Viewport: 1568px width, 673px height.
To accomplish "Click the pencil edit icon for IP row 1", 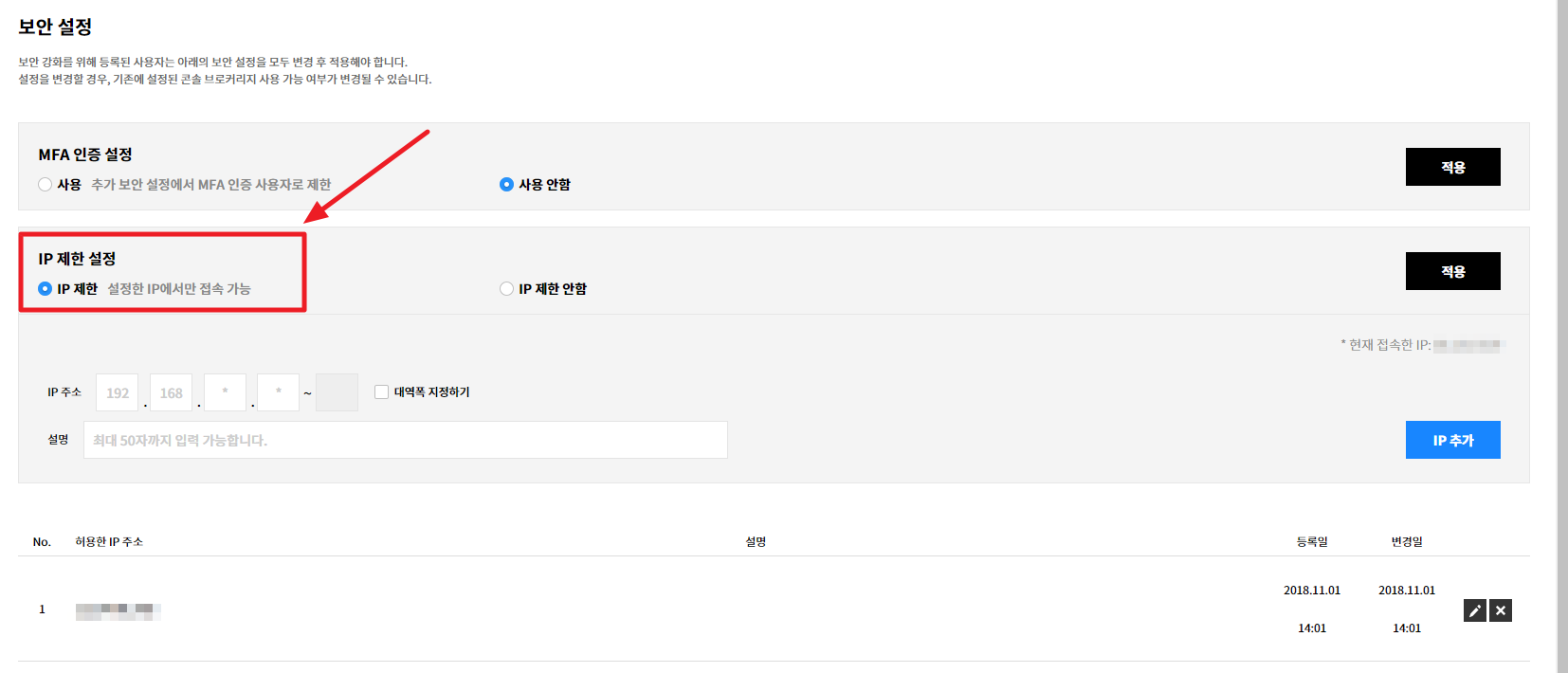I will 1474,610.
